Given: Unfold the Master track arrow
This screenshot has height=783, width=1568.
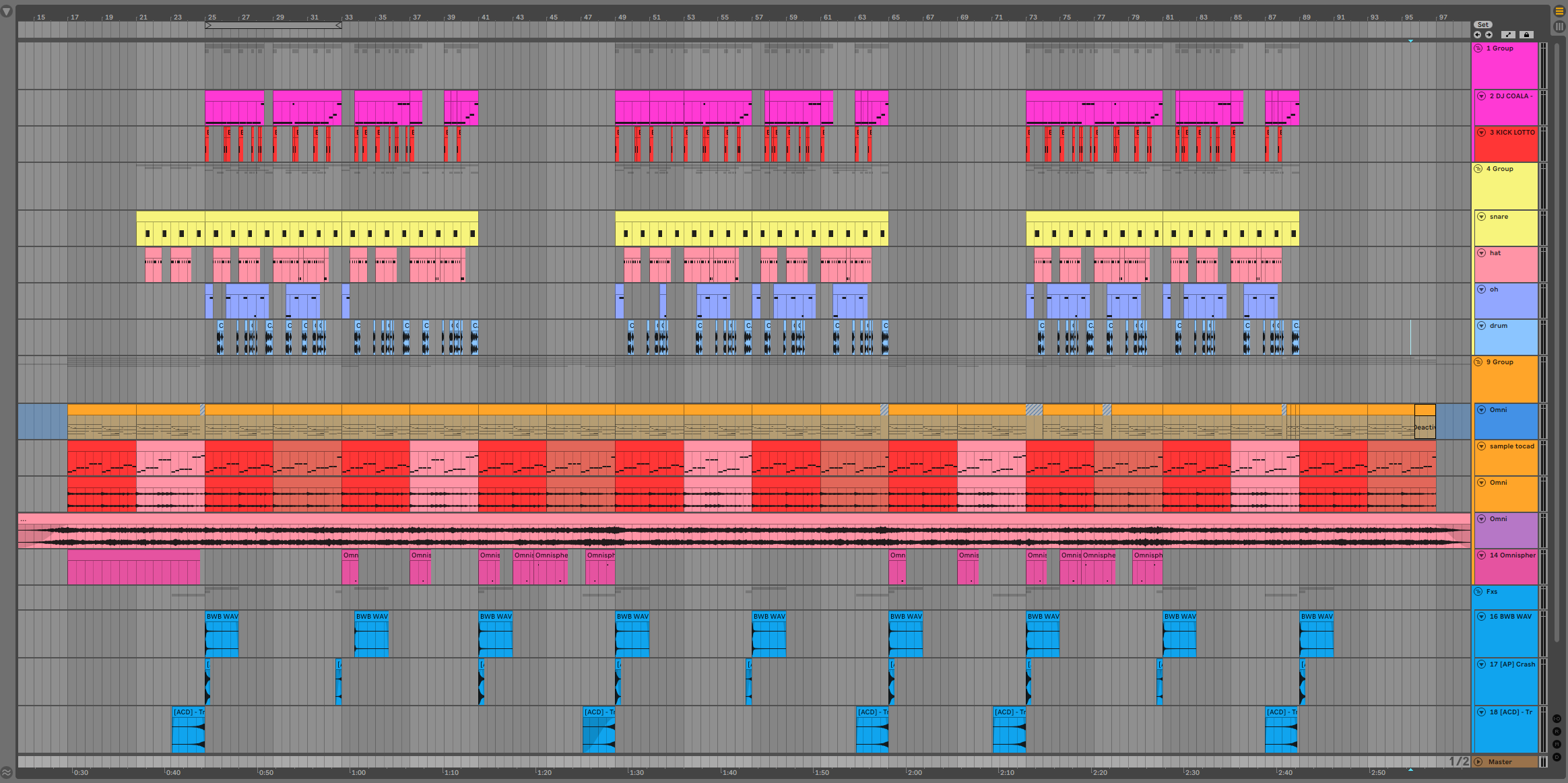Looking at the screenshot, I should (1478, 762).
